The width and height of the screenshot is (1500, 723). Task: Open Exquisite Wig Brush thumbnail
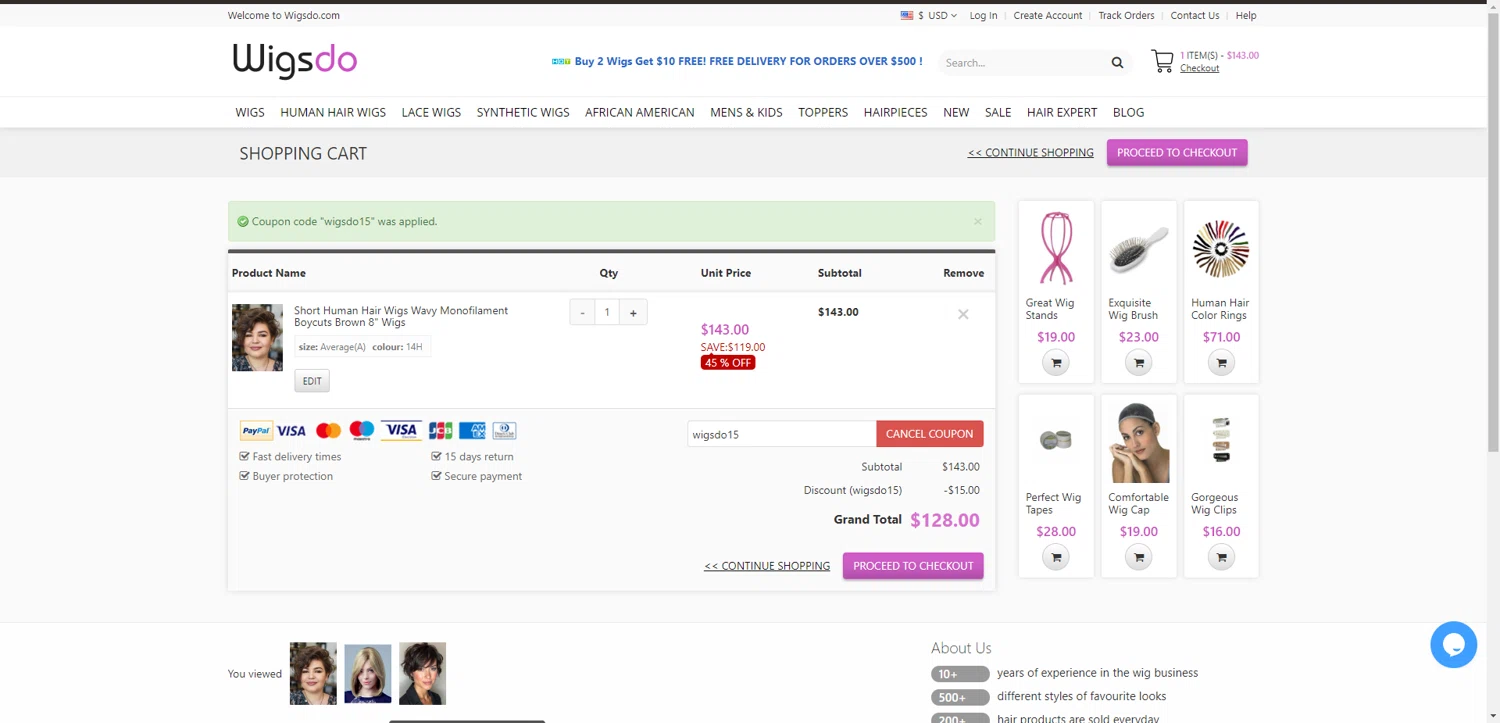[1138, 248]
